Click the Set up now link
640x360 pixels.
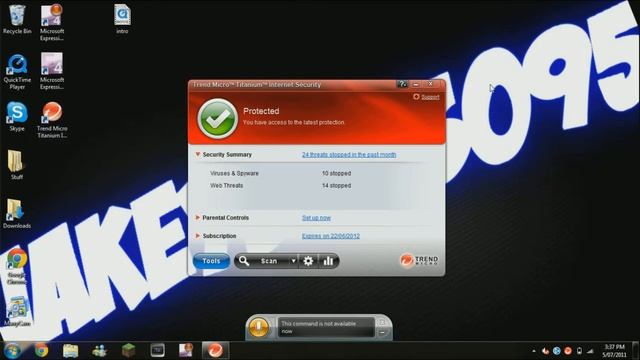316,218
